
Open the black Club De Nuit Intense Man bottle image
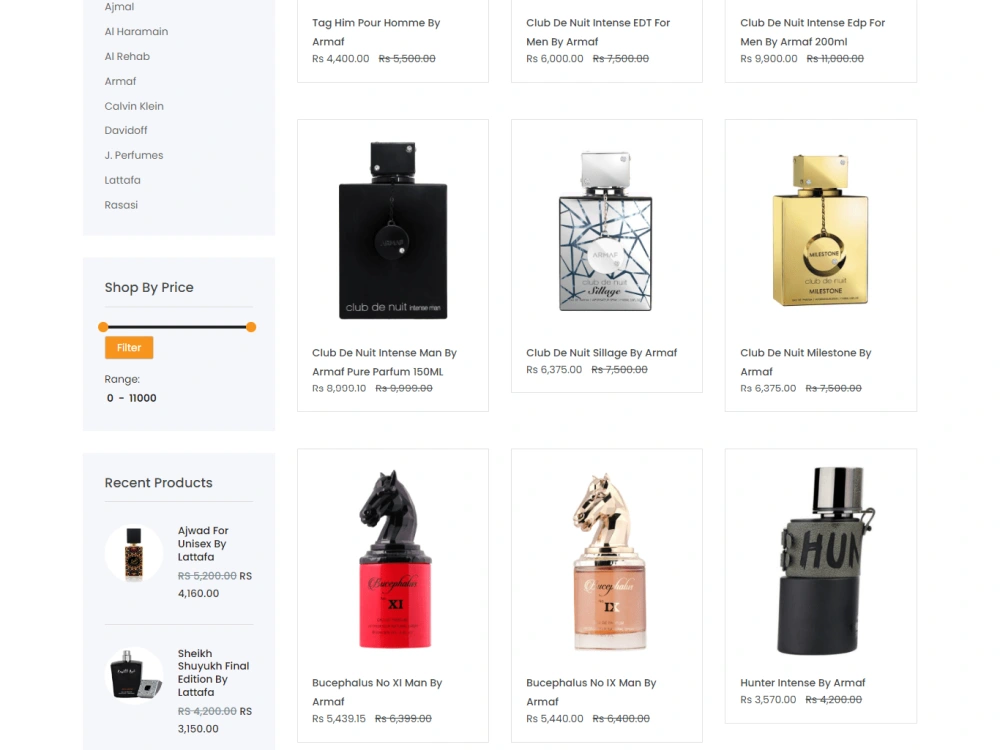[393, 230]
